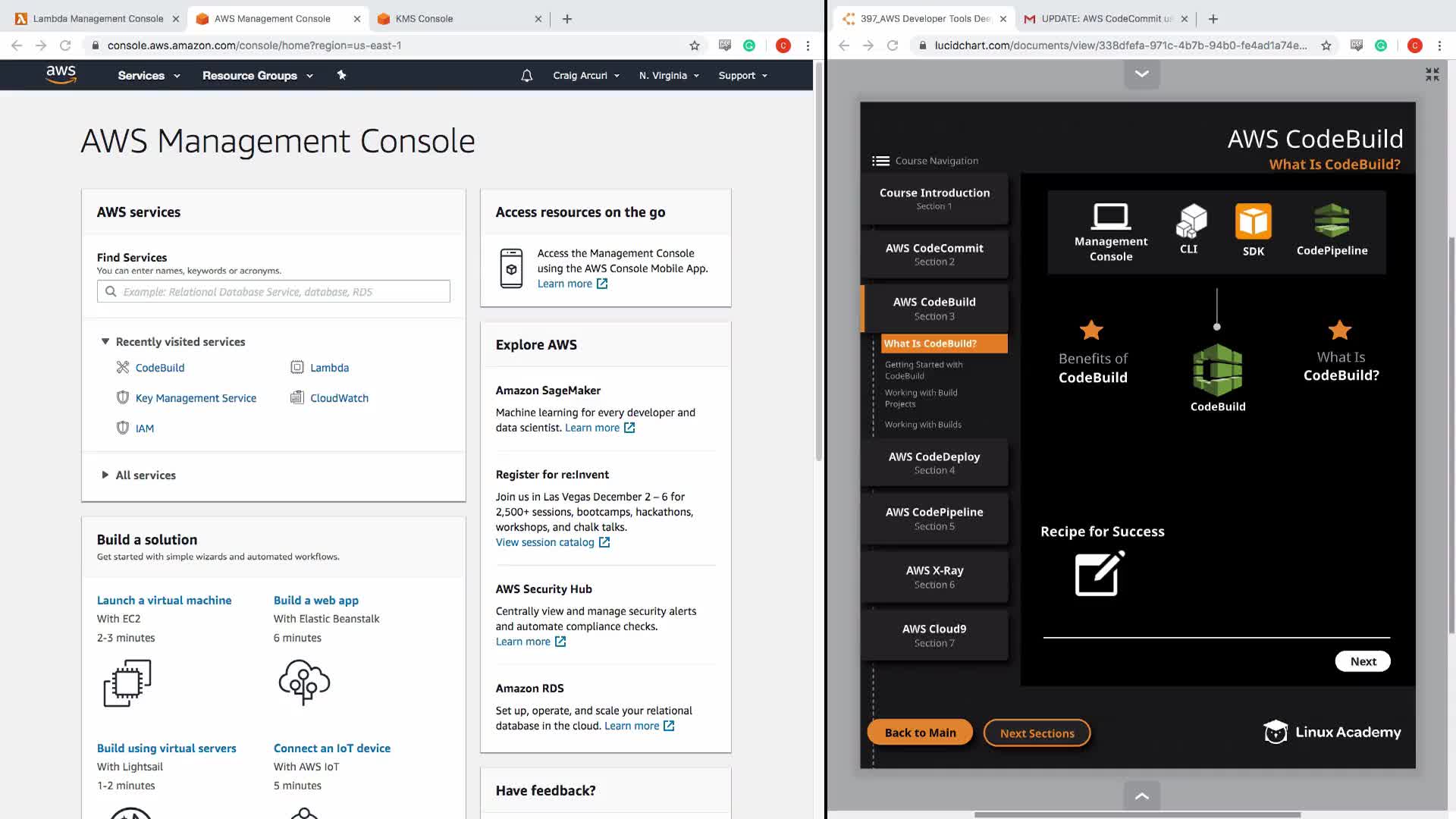Viewport: 1456px width, 819px height.
Task: Select AWS CodeDeploy Section 4
Action: pyautogui.click(x=934, y=463)
